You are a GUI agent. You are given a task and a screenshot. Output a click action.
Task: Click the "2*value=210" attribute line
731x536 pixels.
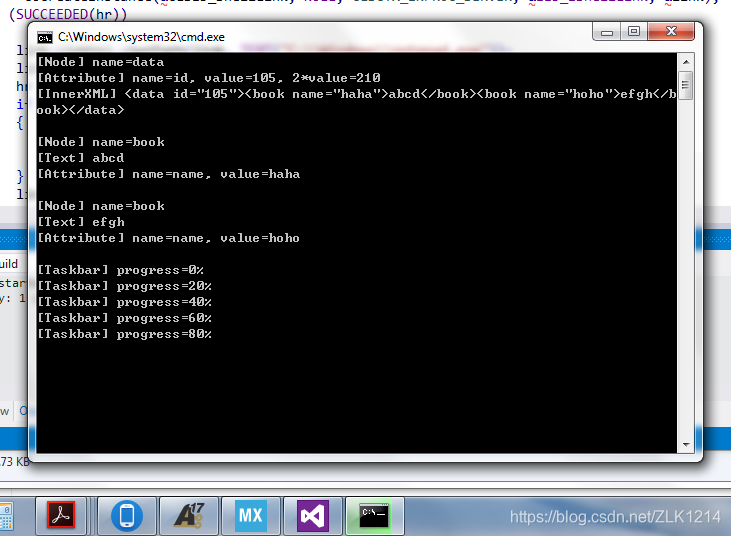point(209,78)
